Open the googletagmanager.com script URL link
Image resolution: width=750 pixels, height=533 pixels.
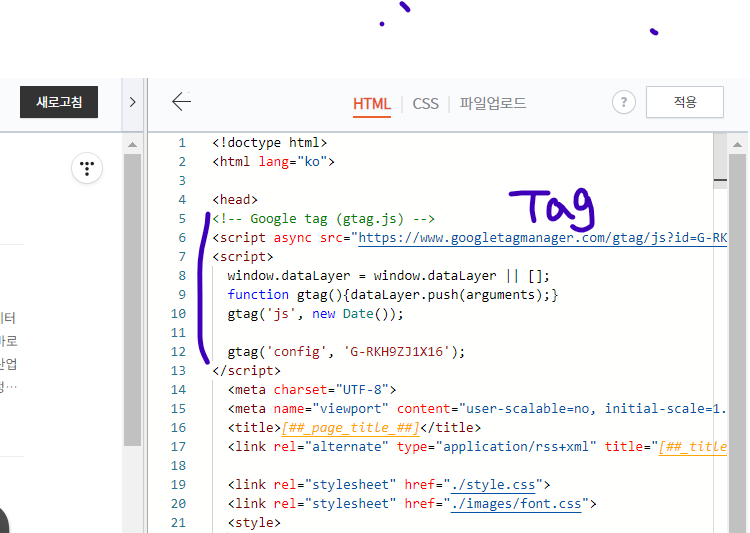tap(542, 238)
